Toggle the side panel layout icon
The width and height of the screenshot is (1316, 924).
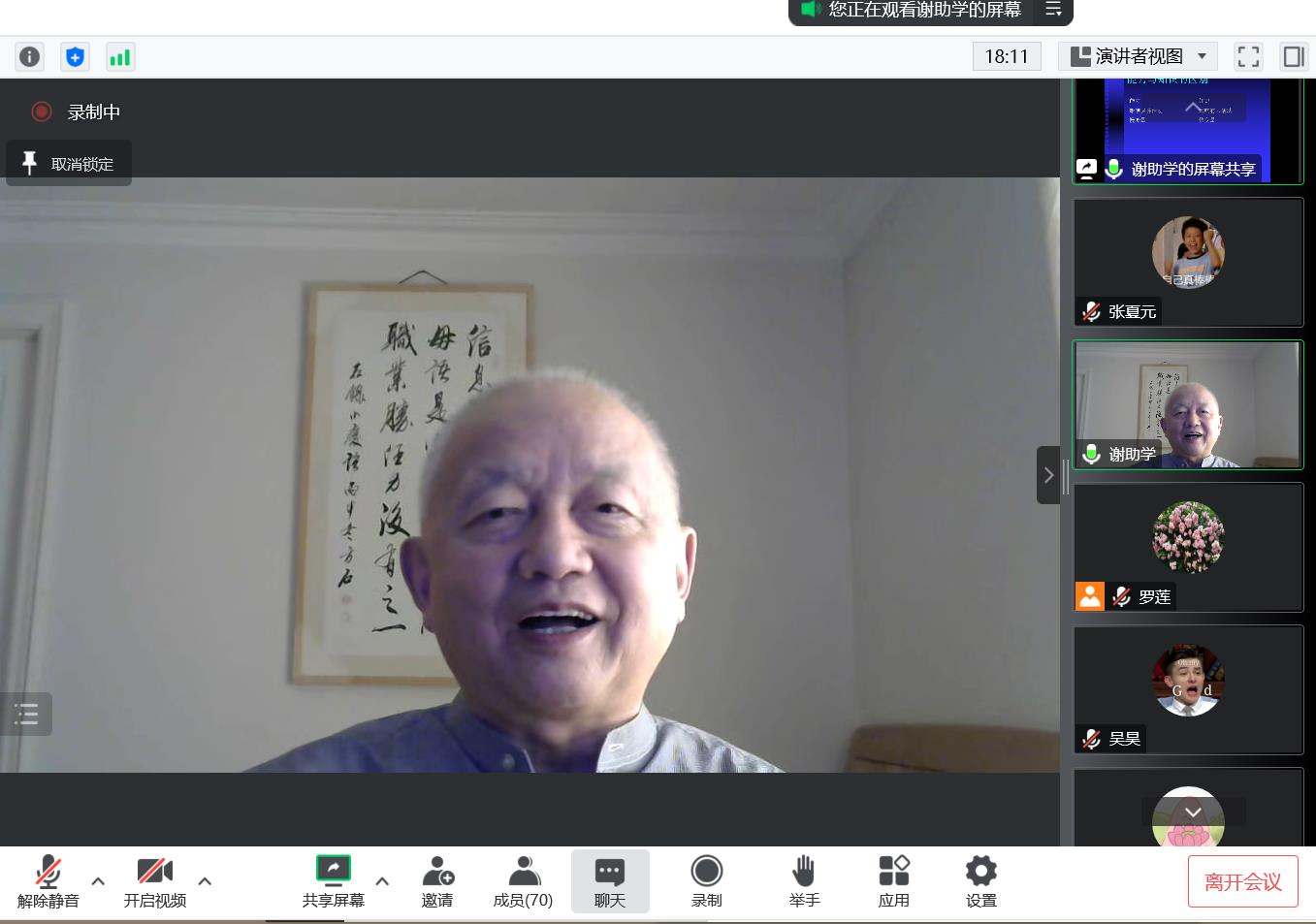coord(1293,57)
